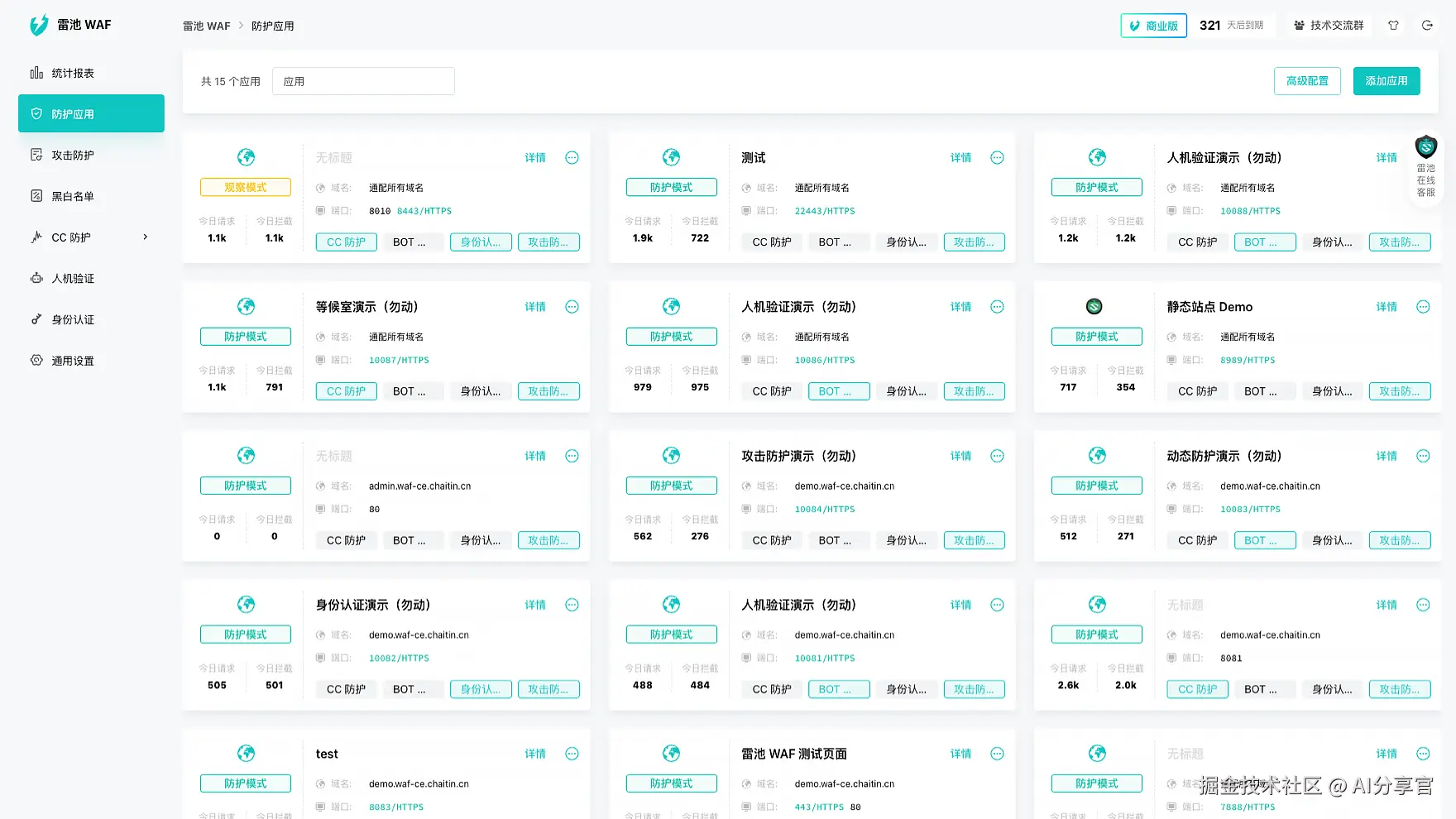
Task: Click 防护模式 button on 静态站点 Demo card
Action: tap(1097, 337)
